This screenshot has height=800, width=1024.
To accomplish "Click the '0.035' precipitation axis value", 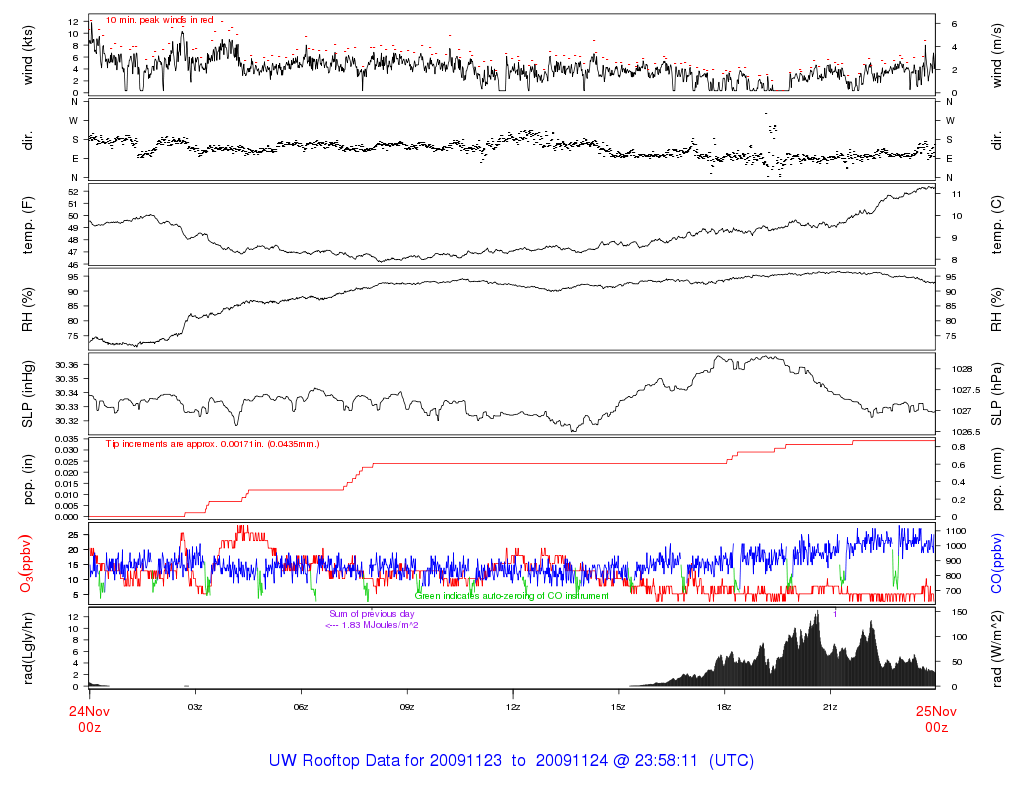I will (x=67, y=440).
